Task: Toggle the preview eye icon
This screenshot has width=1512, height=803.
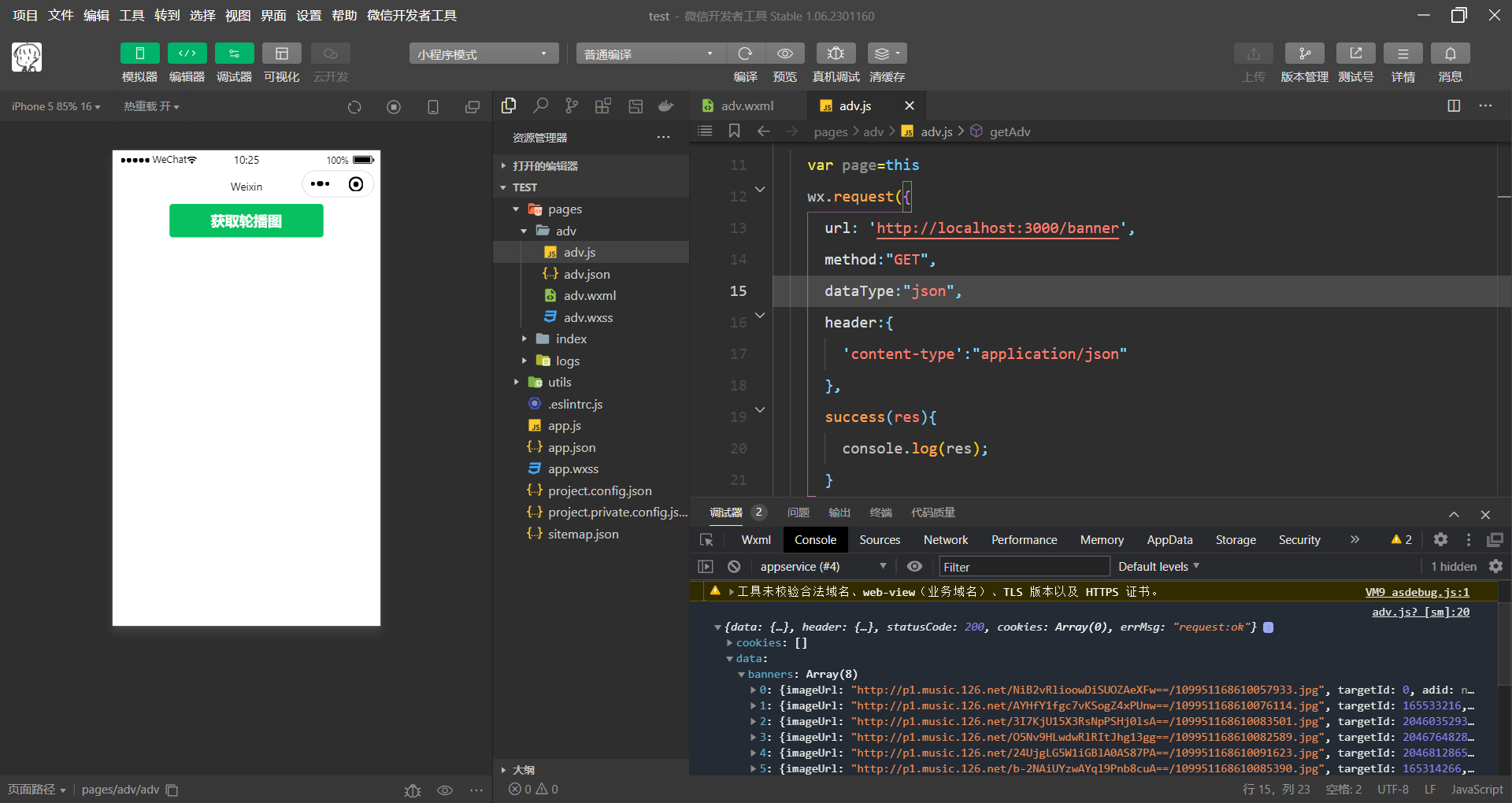Action: coord(785,54)
